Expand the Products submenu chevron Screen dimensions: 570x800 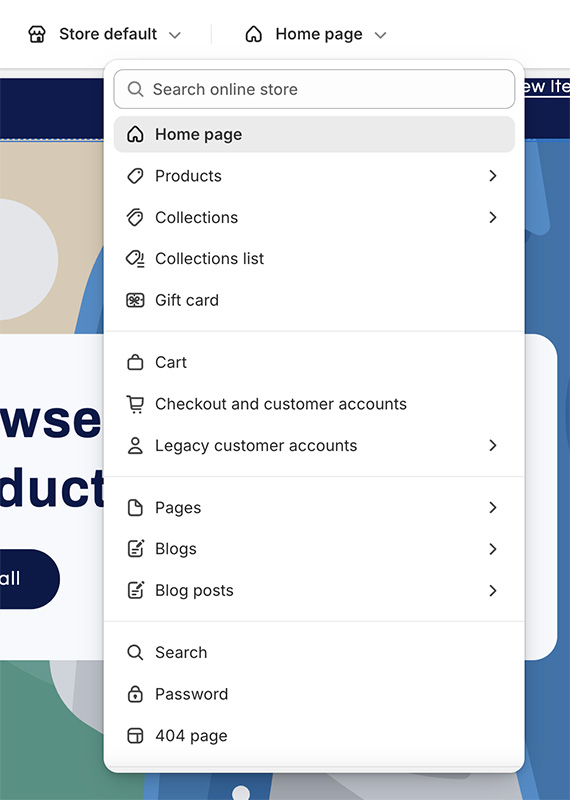pos(492,176)
